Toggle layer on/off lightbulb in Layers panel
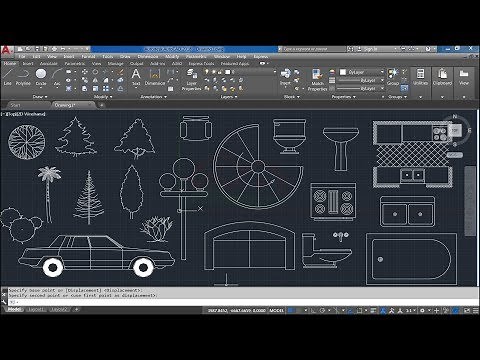Screen dimensions: 480x360 207,72
